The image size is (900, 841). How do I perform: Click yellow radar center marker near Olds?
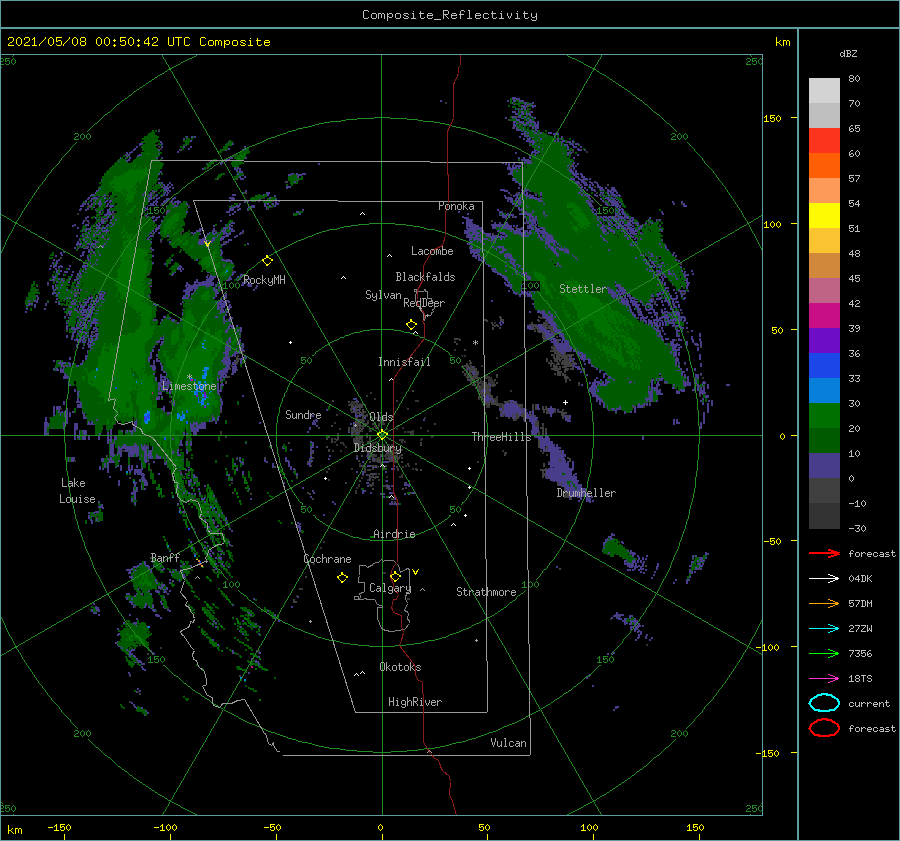[382, 435]
